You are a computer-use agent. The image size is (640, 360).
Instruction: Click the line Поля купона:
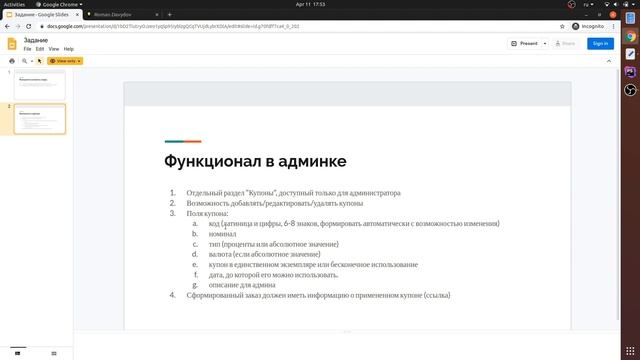207,213
